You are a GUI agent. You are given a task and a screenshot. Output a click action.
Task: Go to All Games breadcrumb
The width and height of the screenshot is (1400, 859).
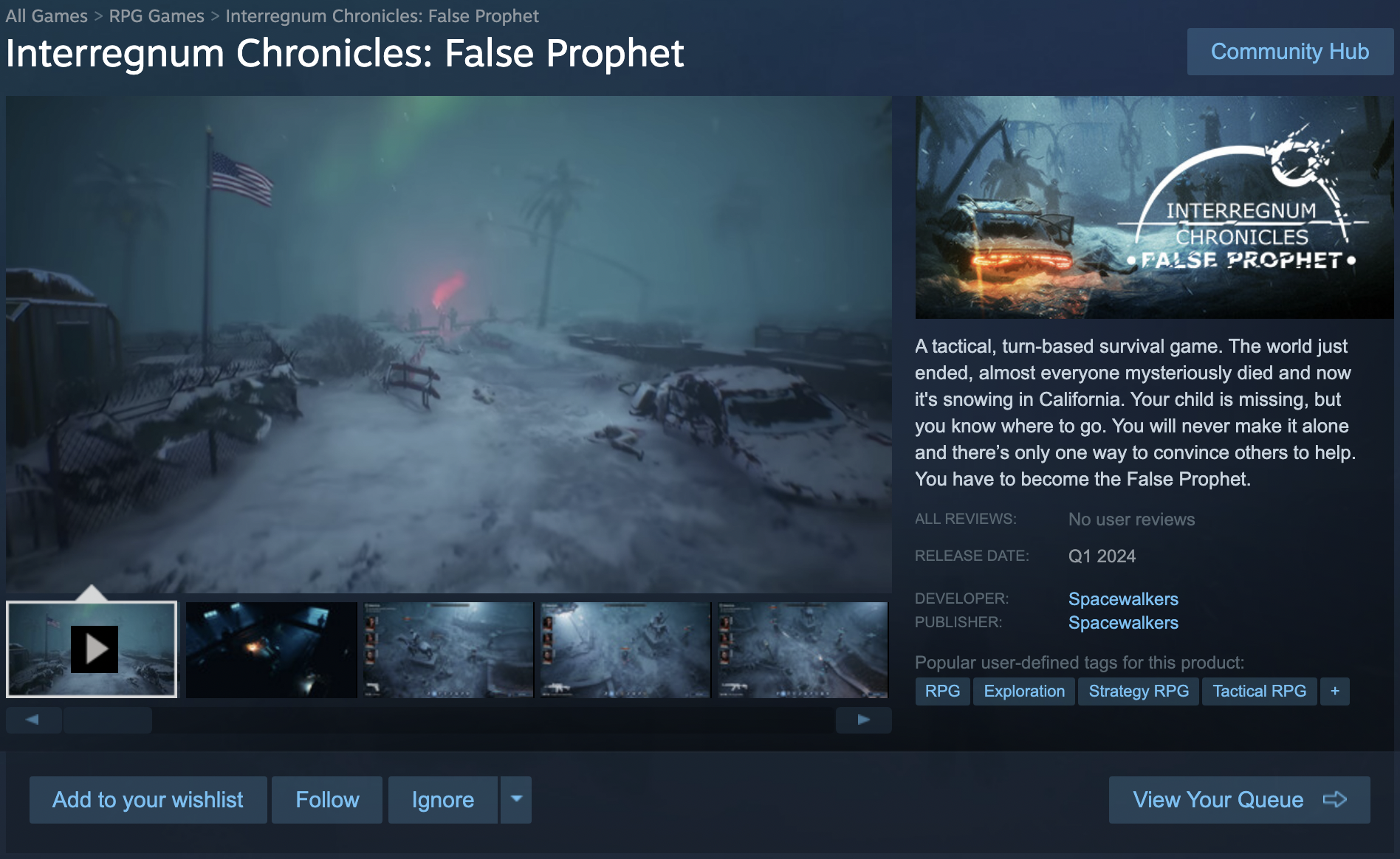(47, 15)
